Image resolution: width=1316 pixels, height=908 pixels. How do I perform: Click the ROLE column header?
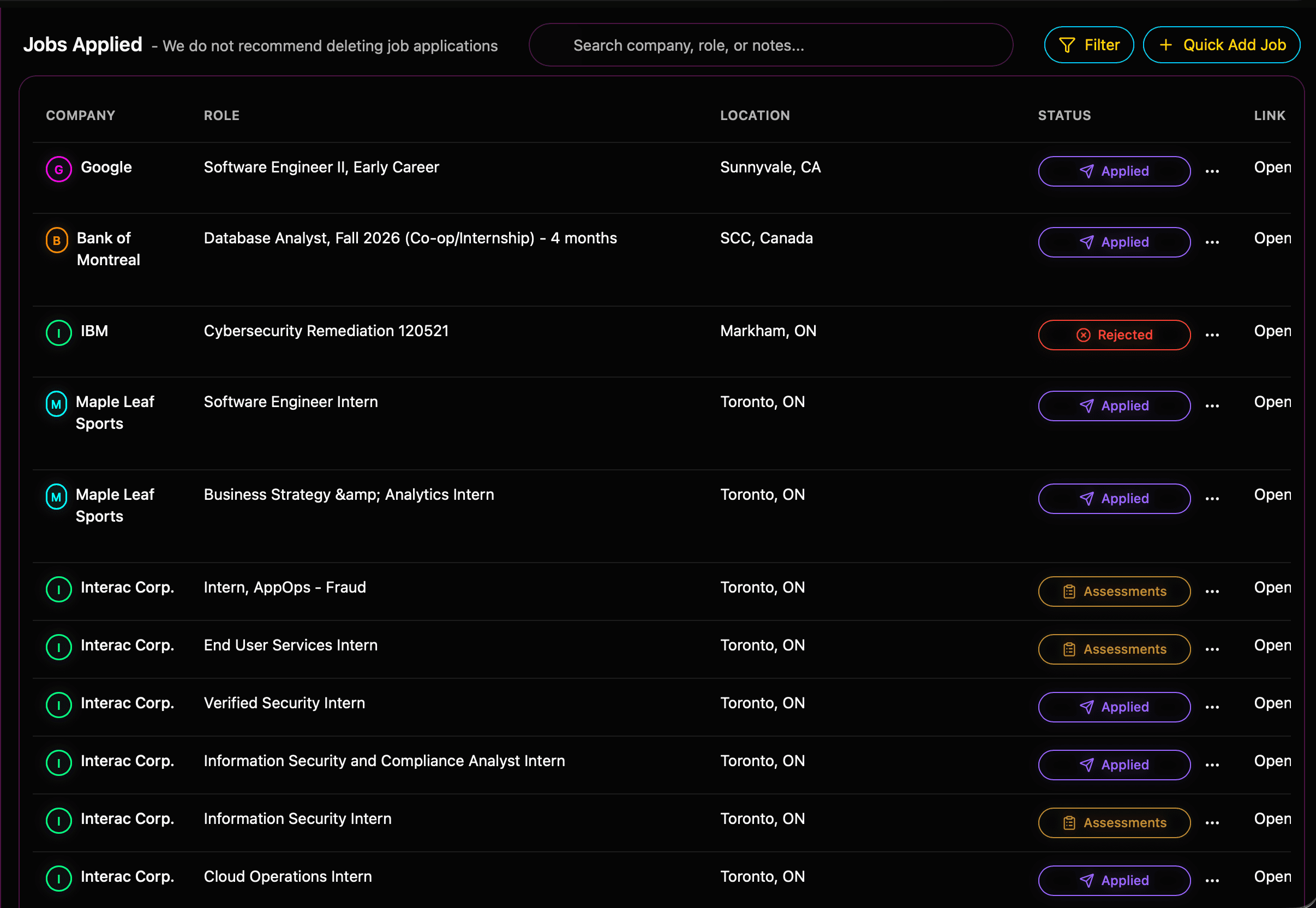(x=221, y=116)
